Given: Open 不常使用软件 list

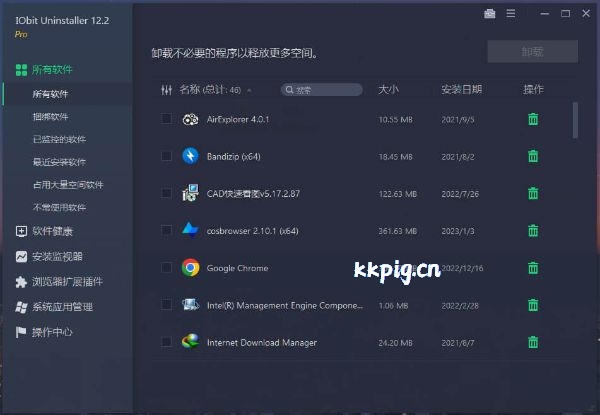Looking at the screenshot, I should pos(59,207).
